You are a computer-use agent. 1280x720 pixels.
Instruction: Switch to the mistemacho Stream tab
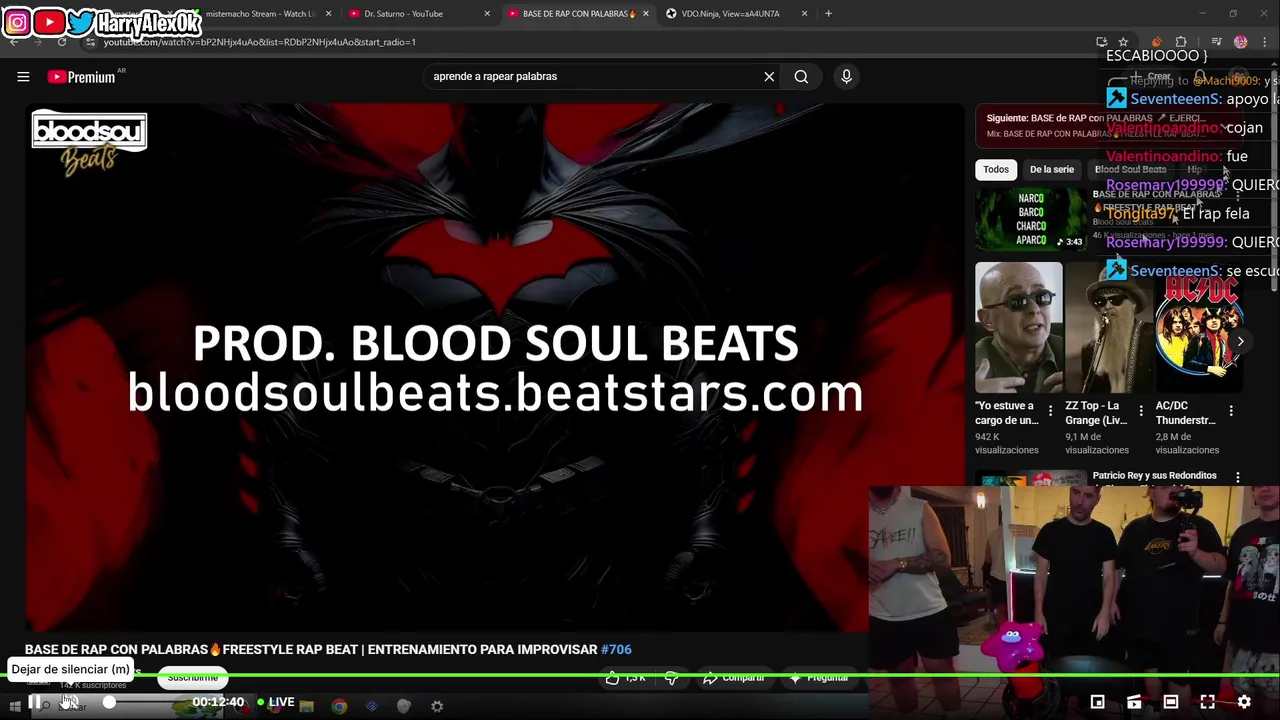[262, 14]
